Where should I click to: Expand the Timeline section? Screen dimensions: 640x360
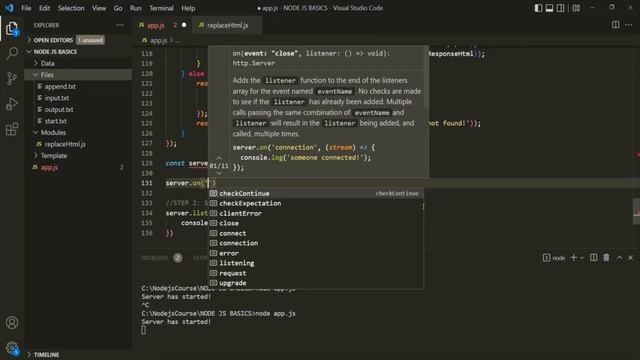click(x=78, y=354)
